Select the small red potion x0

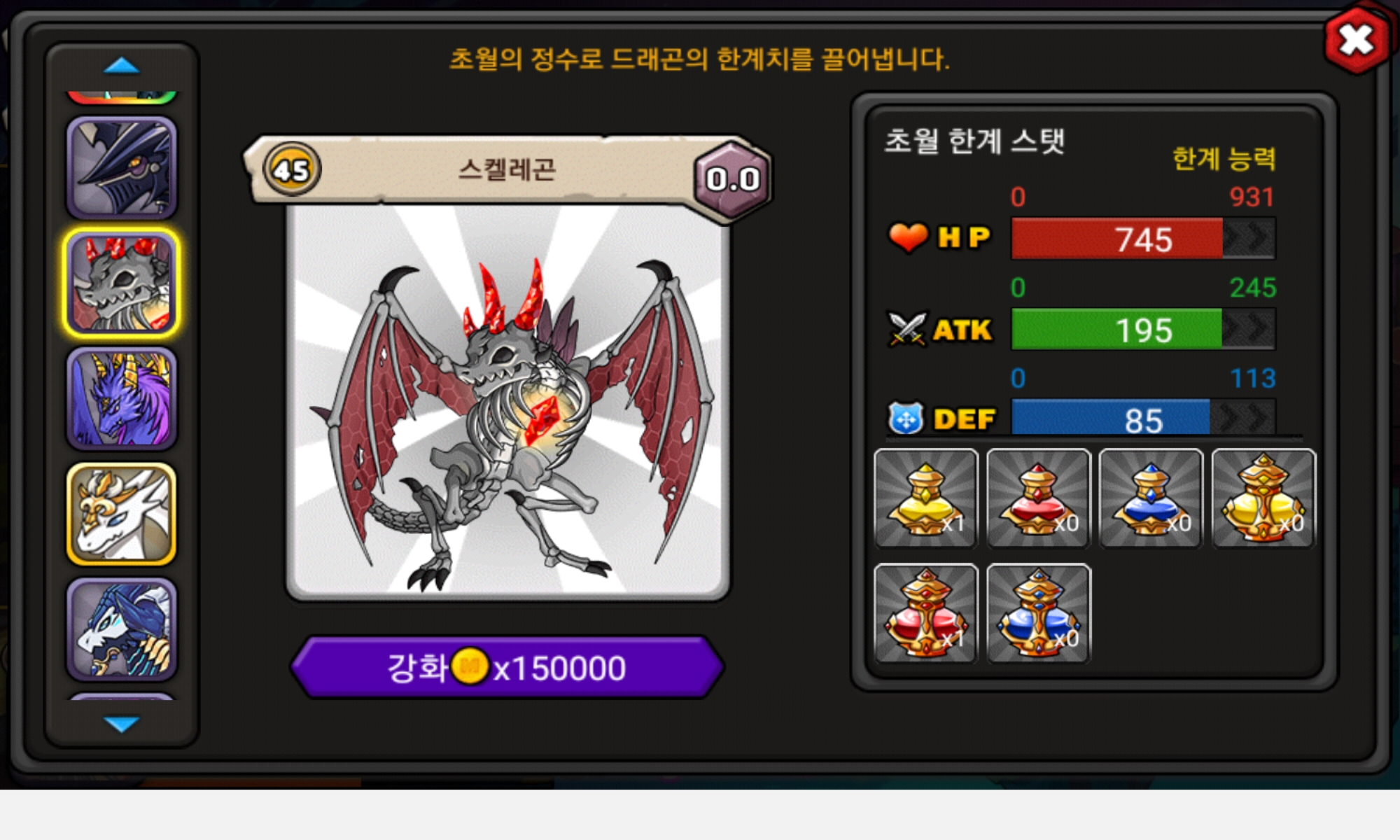(x=1039, y=499)
